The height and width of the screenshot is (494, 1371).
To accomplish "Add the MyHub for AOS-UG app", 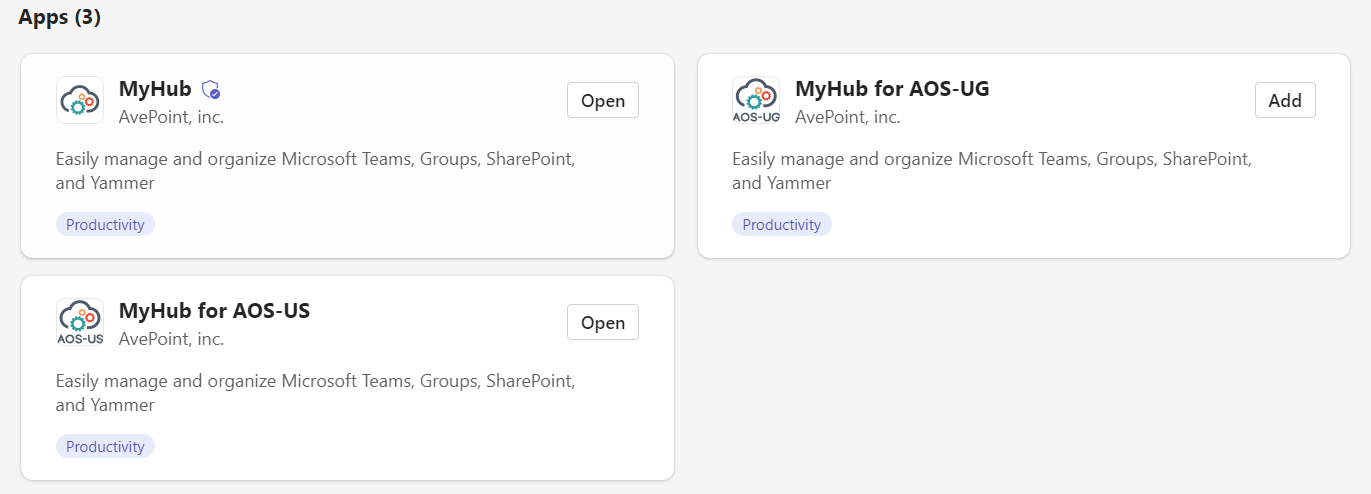I will [1285, 100].
